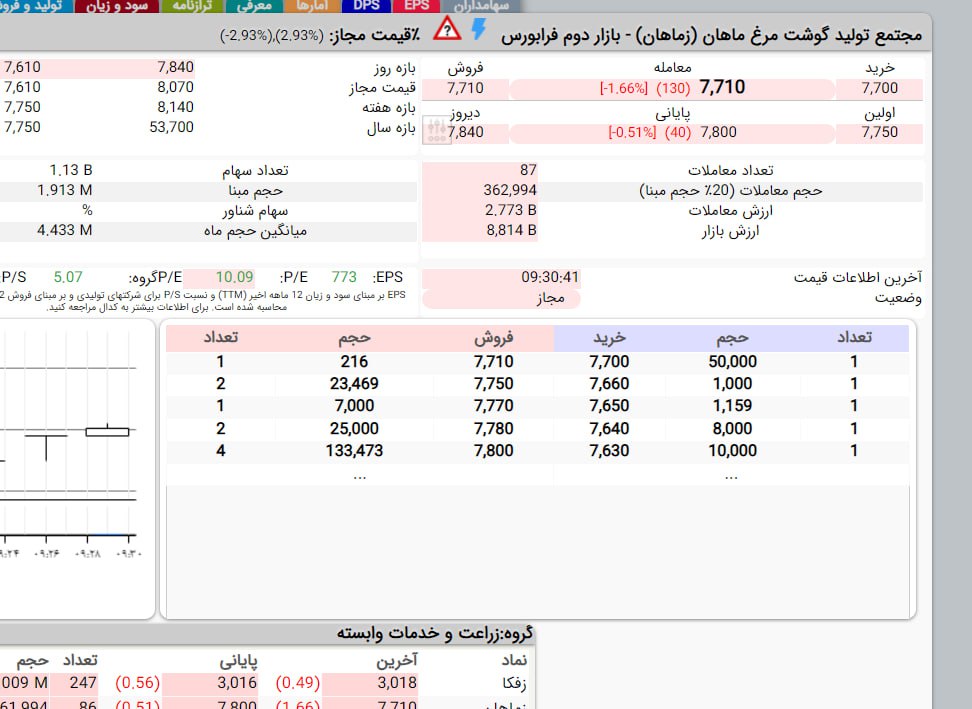Screen dimensions: 972x709
Task: Click the خرید column header in order book
Action: click(609, 338)
